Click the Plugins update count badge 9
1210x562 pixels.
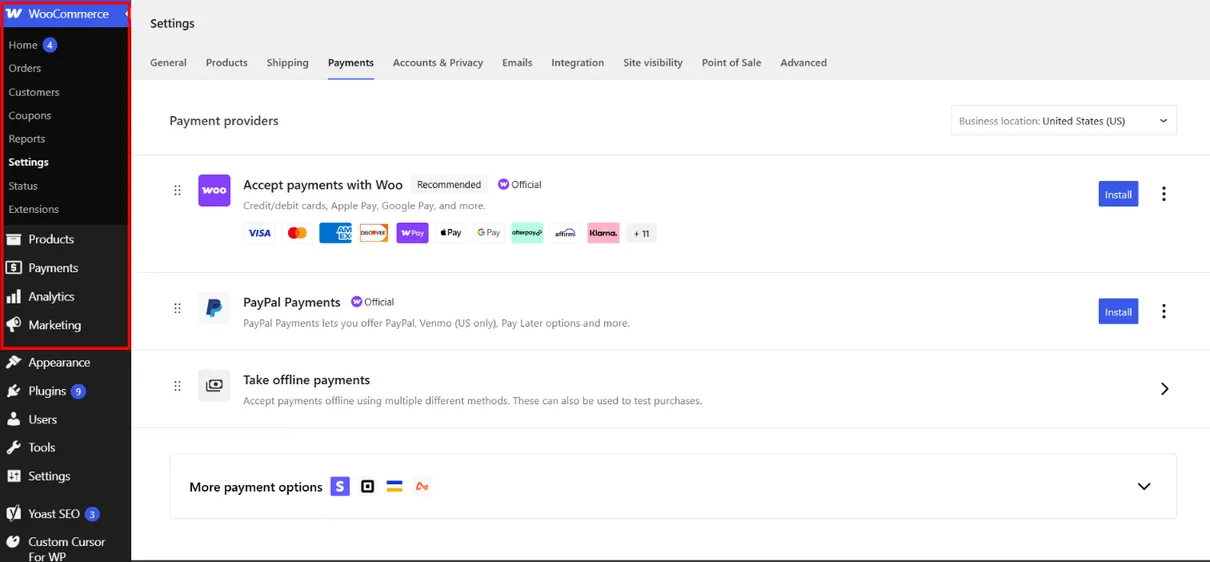[78, 391]
